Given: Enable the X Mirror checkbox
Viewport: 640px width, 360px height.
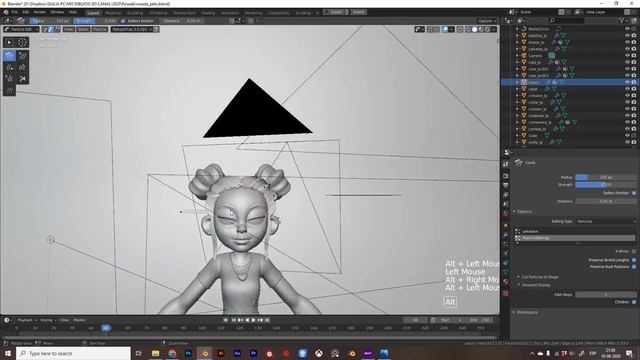Looking at the screenshot, I should click(634, 251).
